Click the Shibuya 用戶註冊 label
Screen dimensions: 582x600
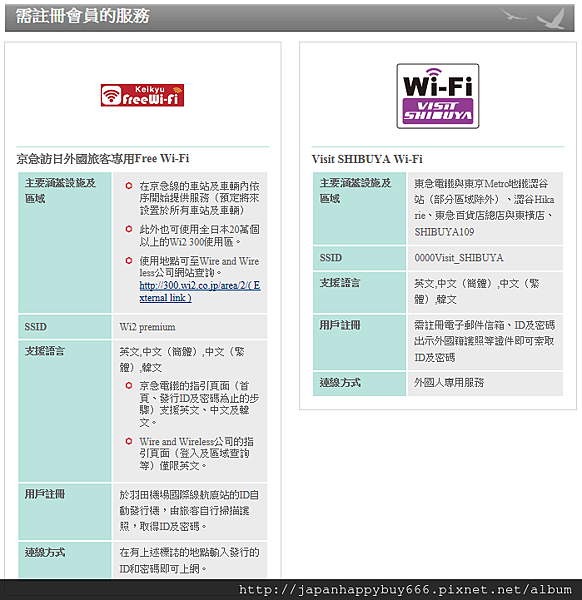[x=340, y=325]
